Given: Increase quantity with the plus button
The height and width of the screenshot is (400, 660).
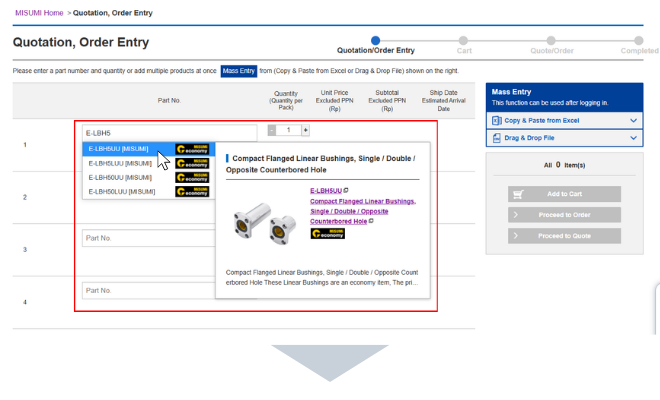Looking at the screenshot, I should pyautogui.click(x=306, y=130).
